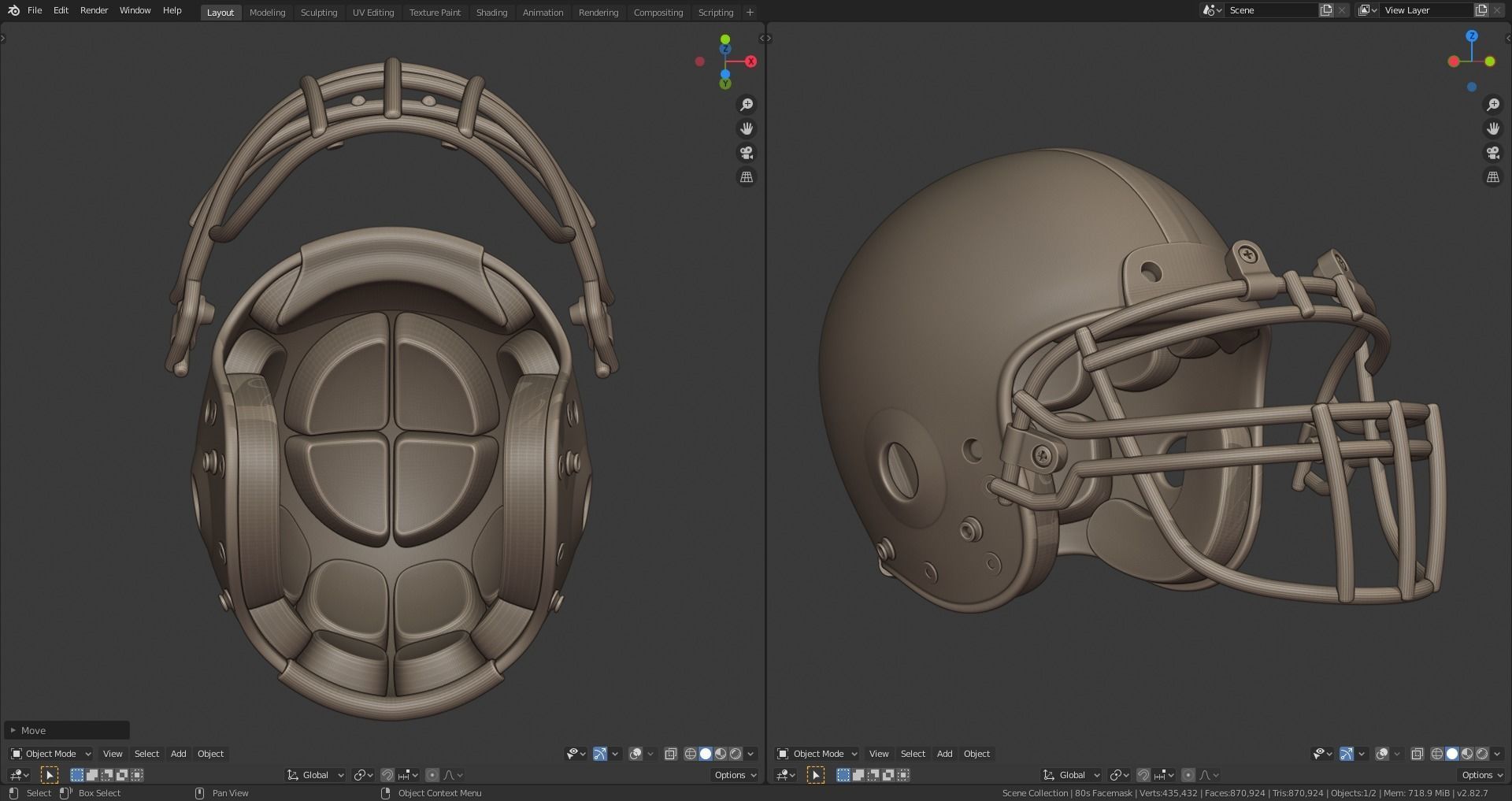This screenshot has height=801, width=1512.
Task: Switch left viewport to rendered shading
Action: pyautogui.click(x=736, y=754)
